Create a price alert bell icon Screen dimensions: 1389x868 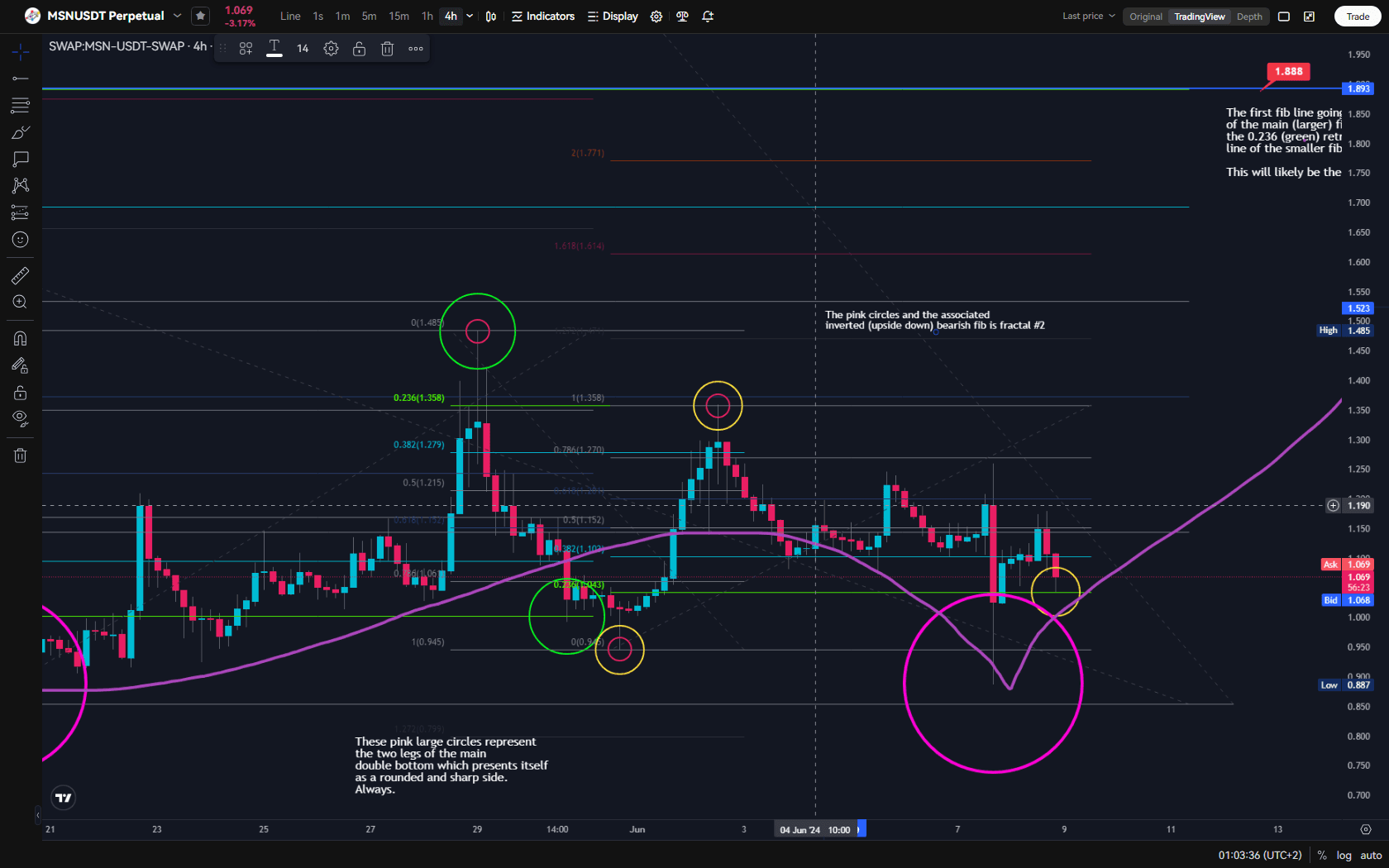tap(708, 16)
